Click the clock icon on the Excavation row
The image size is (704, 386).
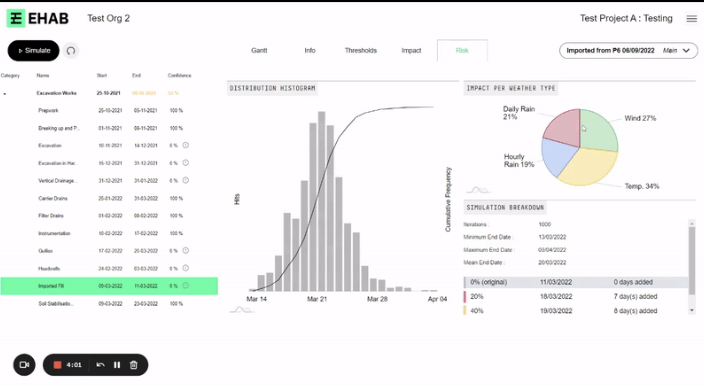point(185,145)
